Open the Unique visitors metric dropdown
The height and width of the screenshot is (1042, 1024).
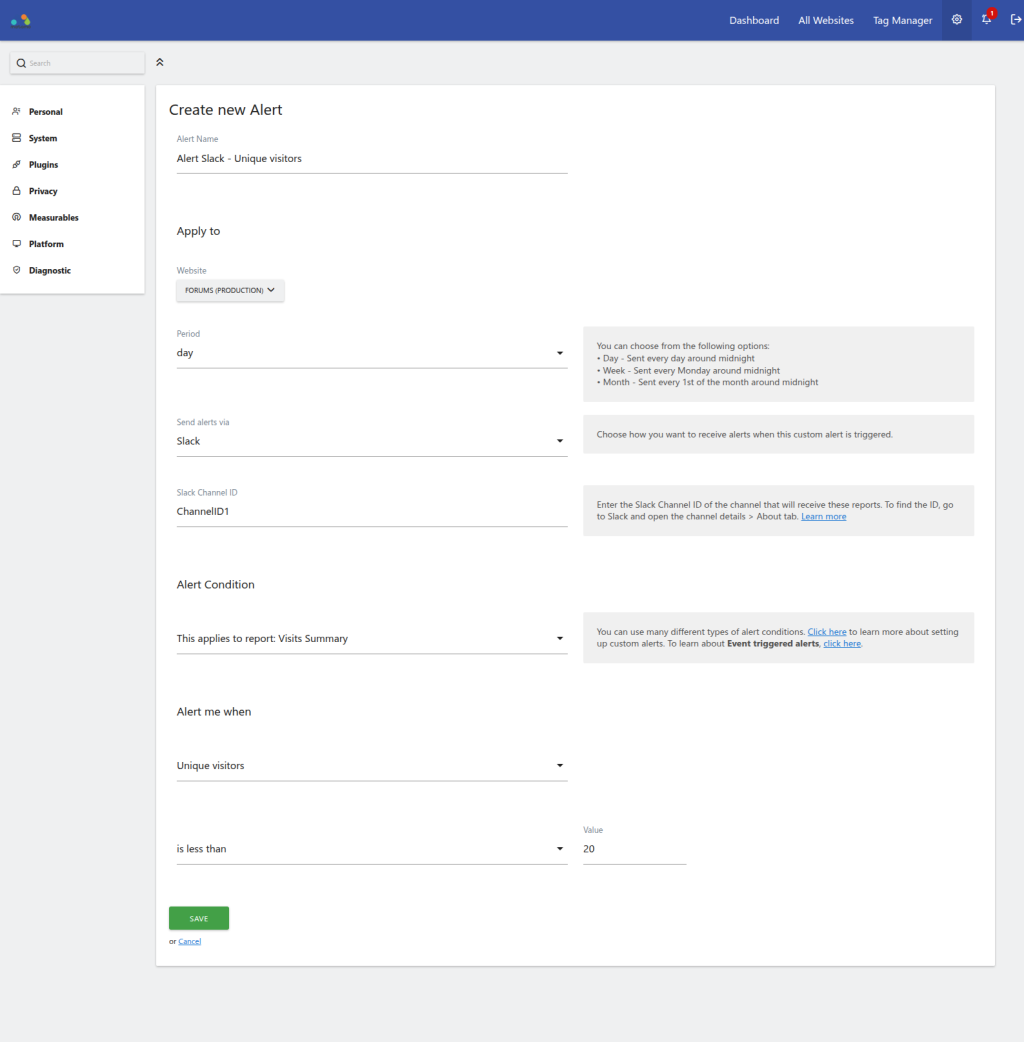(x=371, y=766)
